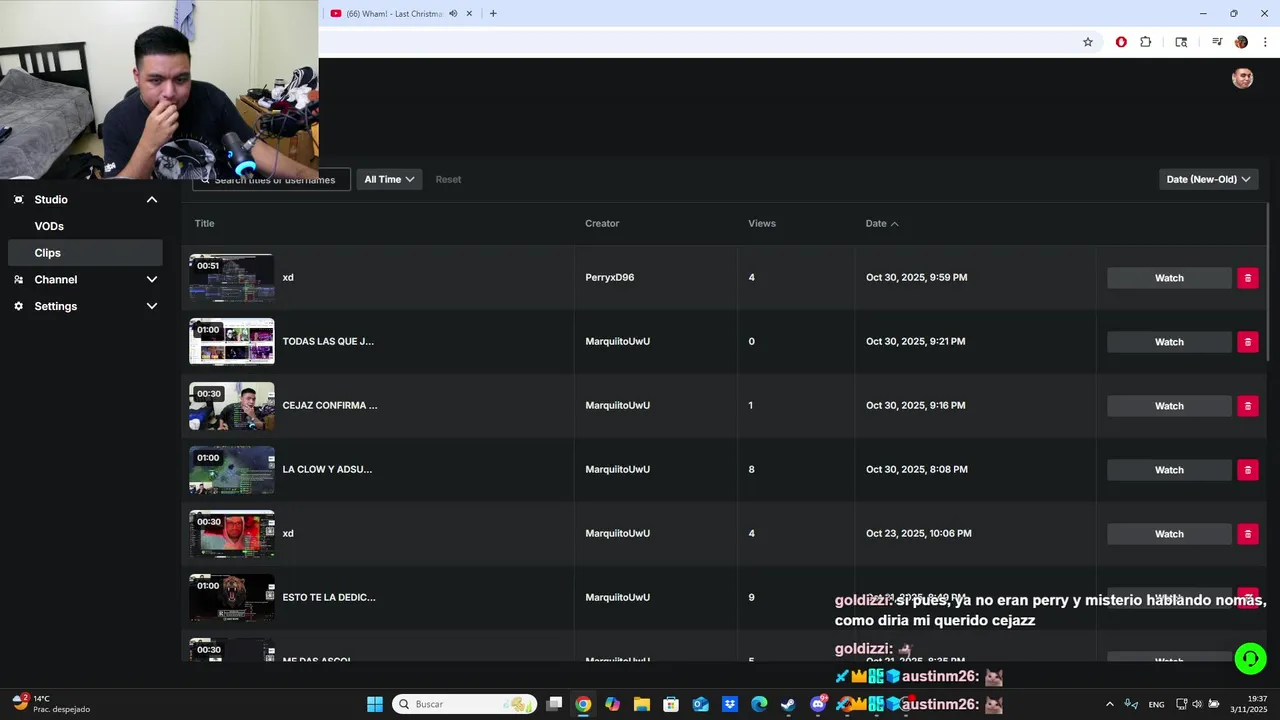The height and width of the screenshot is (720, 1280).
Task: Click the Title column header
Action: click(204, 223)
